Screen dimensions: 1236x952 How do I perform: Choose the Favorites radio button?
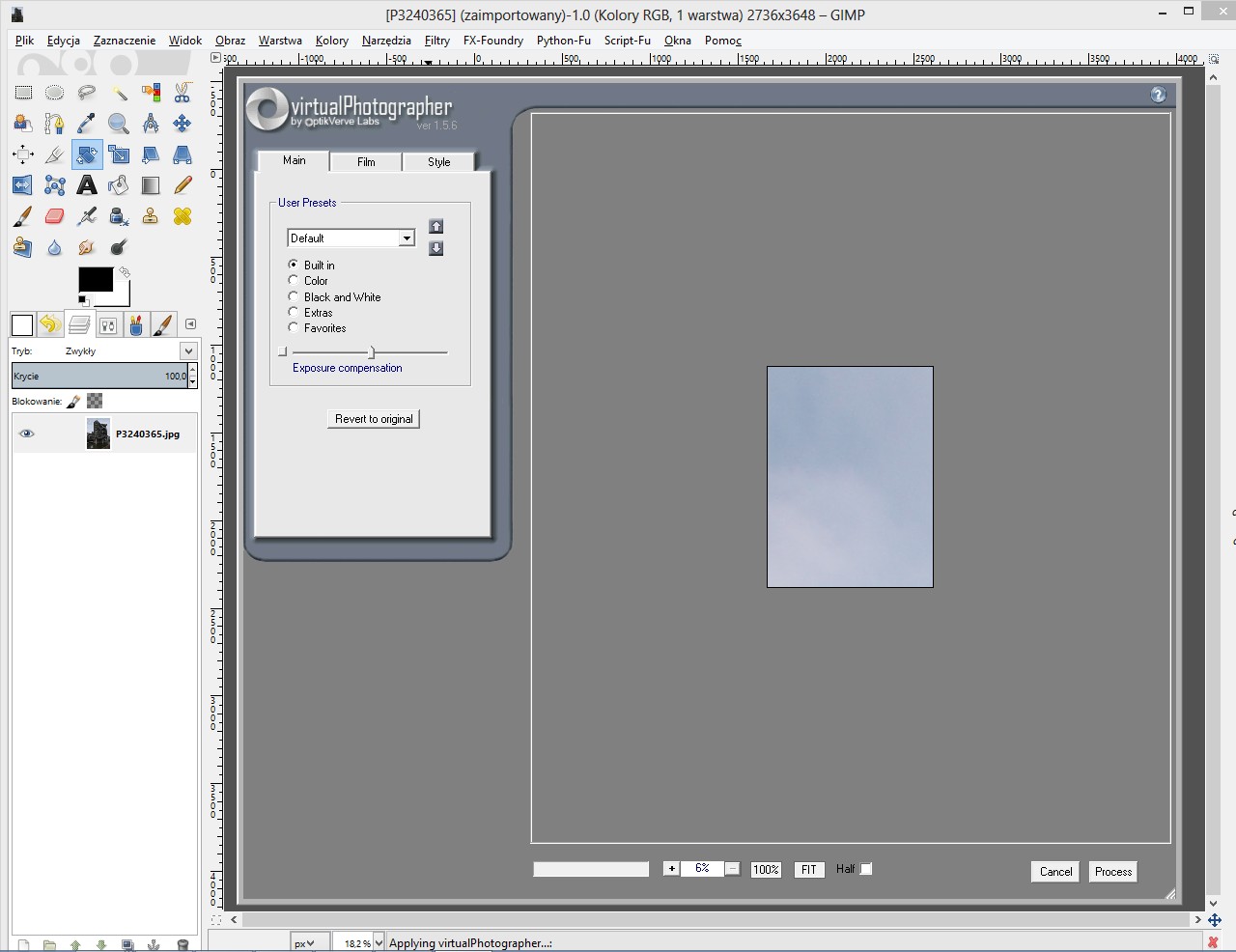coord(294,327)
